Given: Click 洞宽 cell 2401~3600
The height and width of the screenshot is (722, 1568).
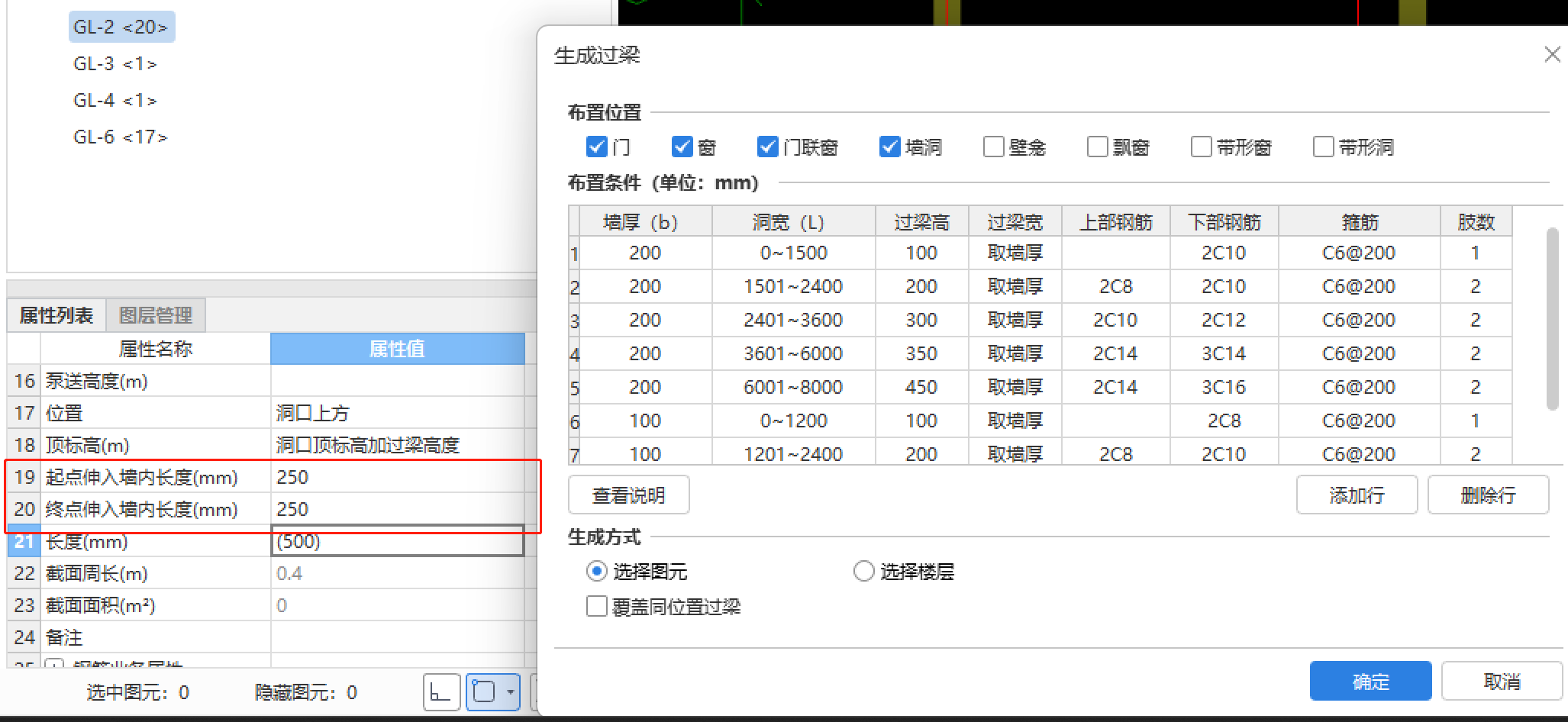Looking at the screenshot, I should tap(793, 320).
